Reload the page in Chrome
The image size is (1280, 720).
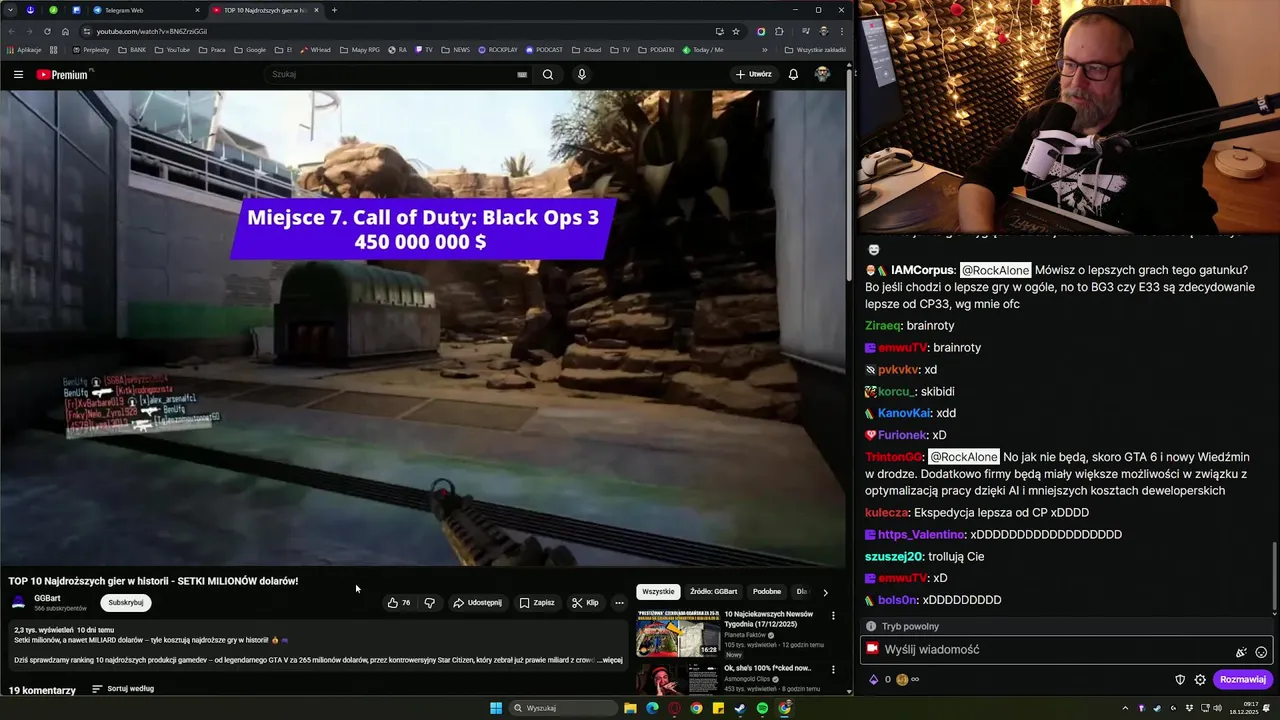point(47,31)
